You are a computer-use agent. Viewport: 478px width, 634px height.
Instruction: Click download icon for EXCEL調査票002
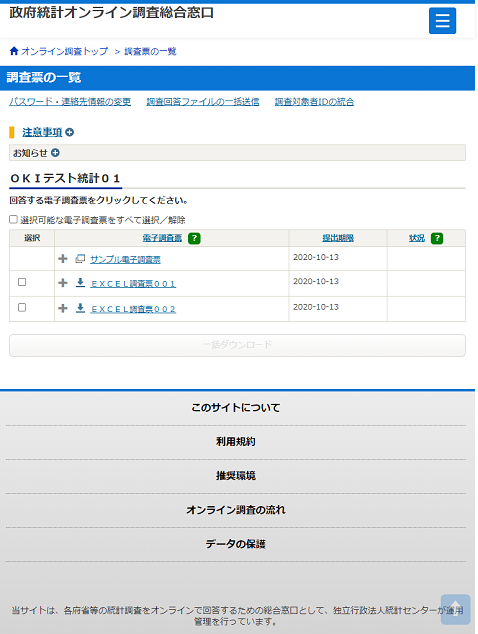tap(80, 308)
